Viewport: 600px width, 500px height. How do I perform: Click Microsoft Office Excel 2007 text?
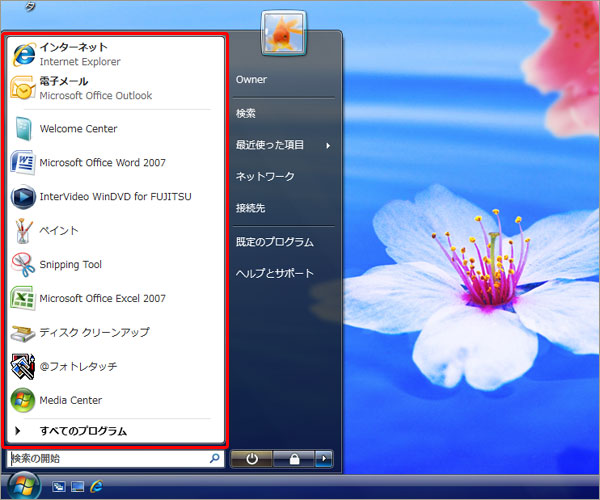[x=103, y=298]
